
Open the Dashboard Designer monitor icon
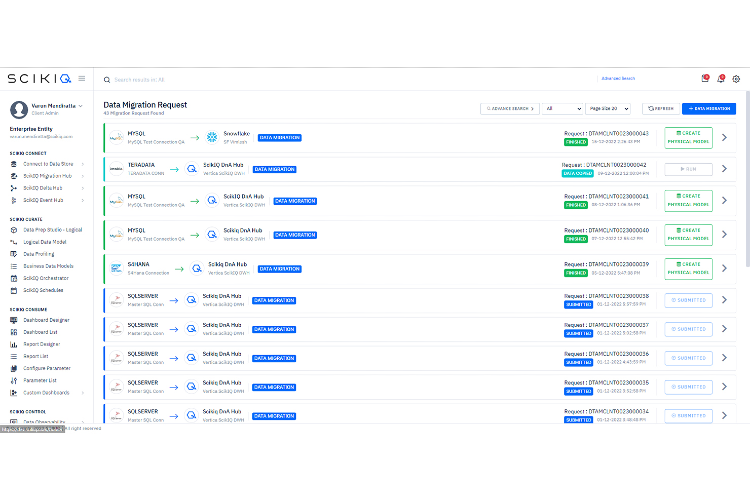click(14, 320)
